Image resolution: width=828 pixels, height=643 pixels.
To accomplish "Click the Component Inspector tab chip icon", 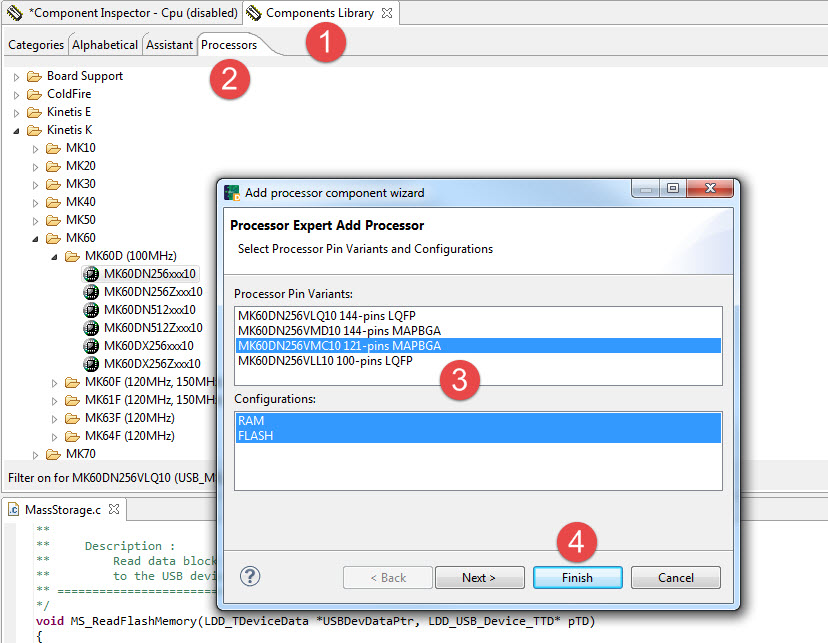I will (15, 13).
